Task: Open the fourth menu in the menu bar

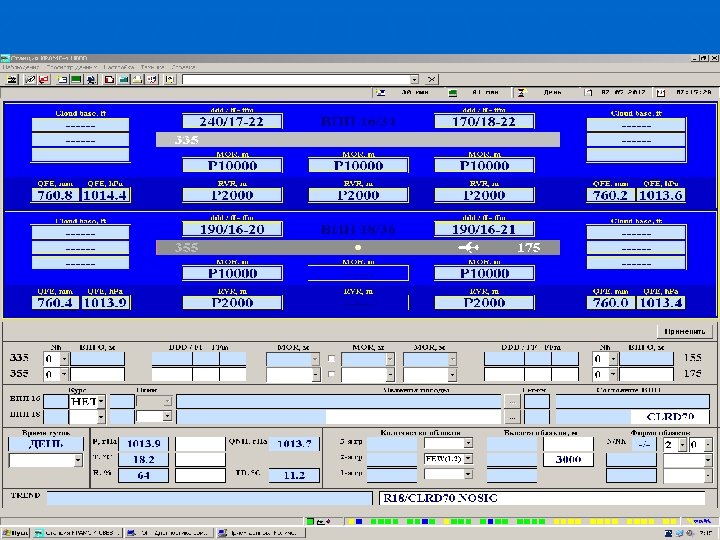Action: pyautogui.click(x=152, y=67)
